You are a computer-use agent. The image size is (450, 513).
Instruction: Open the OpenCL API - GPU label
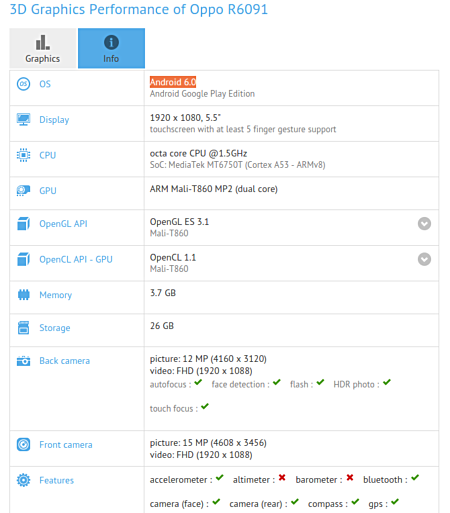[76, 259]
